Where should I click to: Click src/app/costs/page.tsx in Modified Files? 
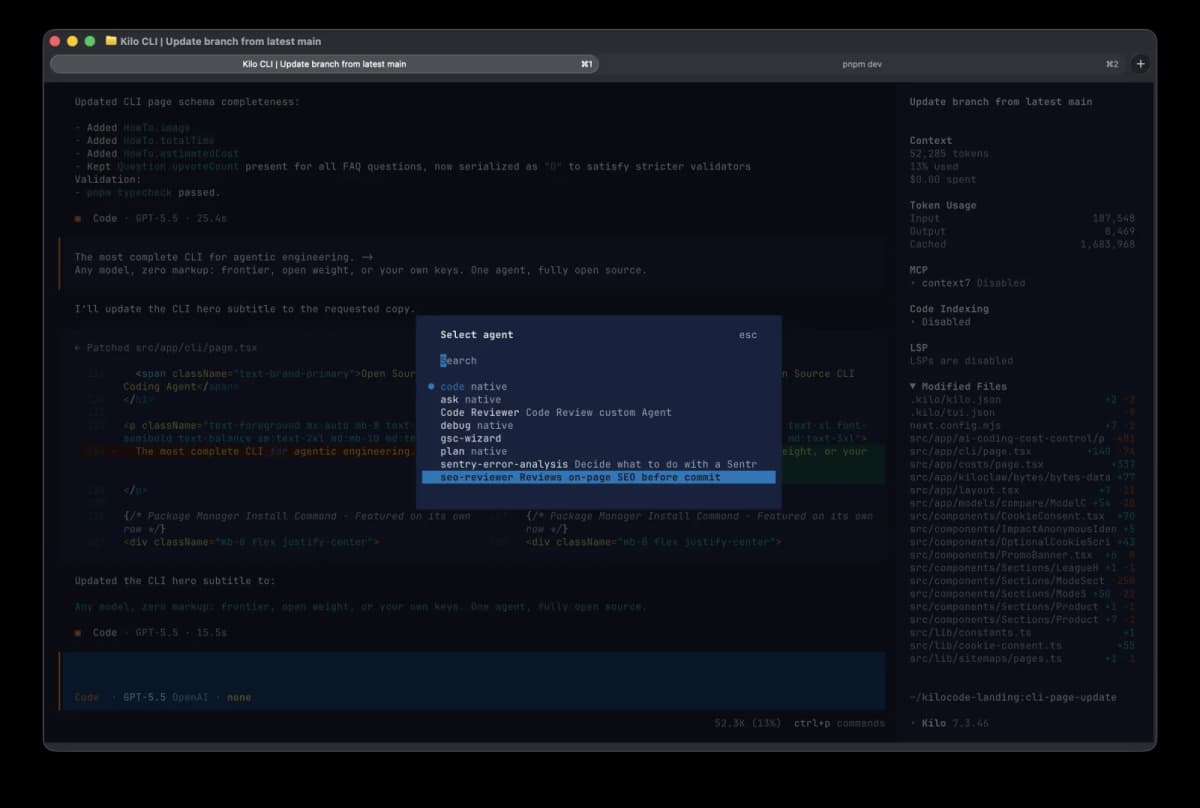pyautogui.click(x=1022, y=464)
